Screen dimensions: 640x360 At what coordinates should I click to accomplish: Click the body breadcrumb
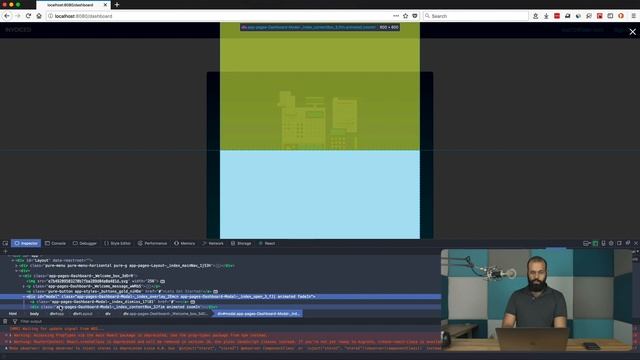[34, 314]
